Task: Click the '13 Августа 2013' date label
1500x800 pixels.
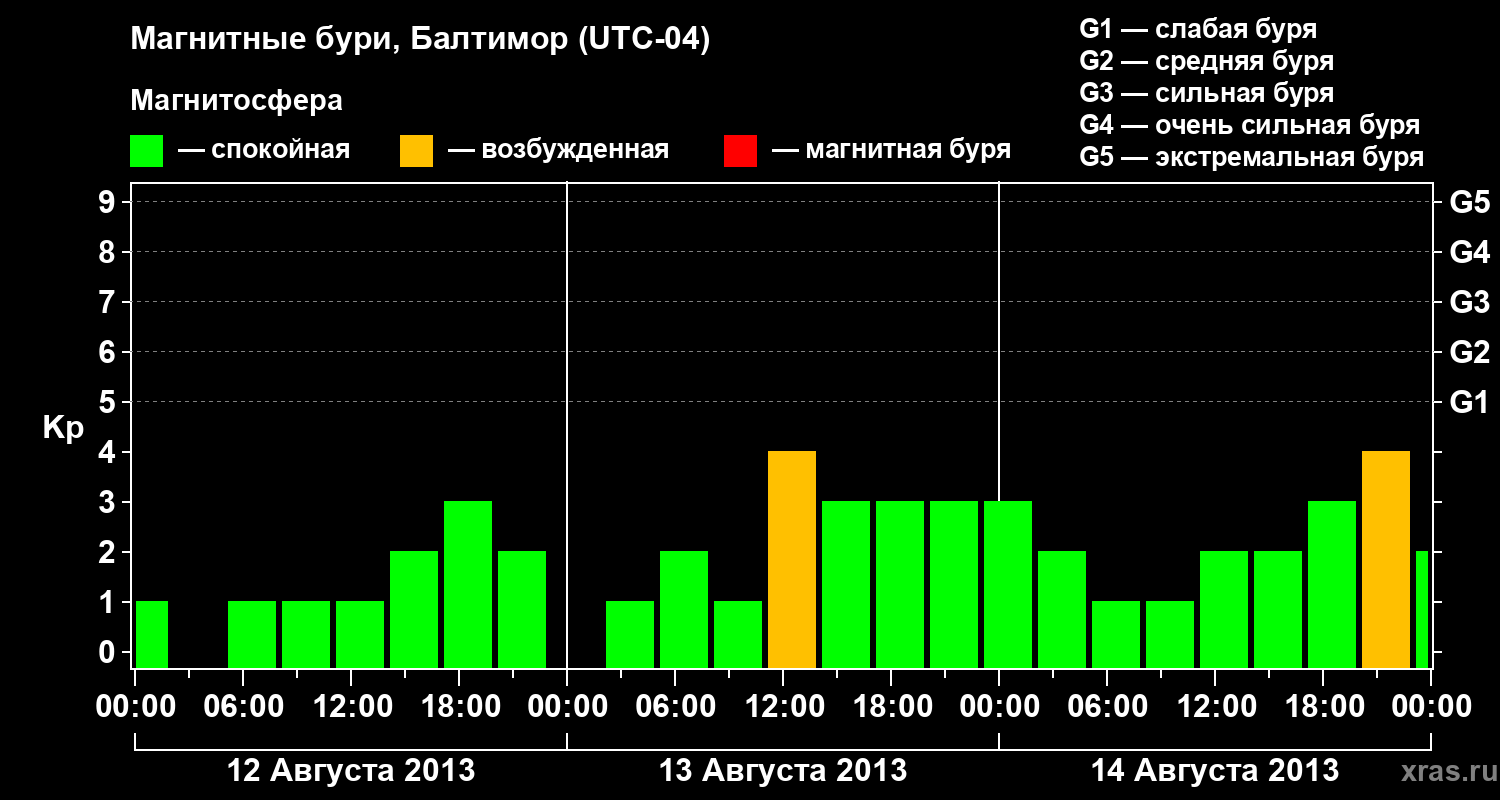Action: (x=783, y=771)
